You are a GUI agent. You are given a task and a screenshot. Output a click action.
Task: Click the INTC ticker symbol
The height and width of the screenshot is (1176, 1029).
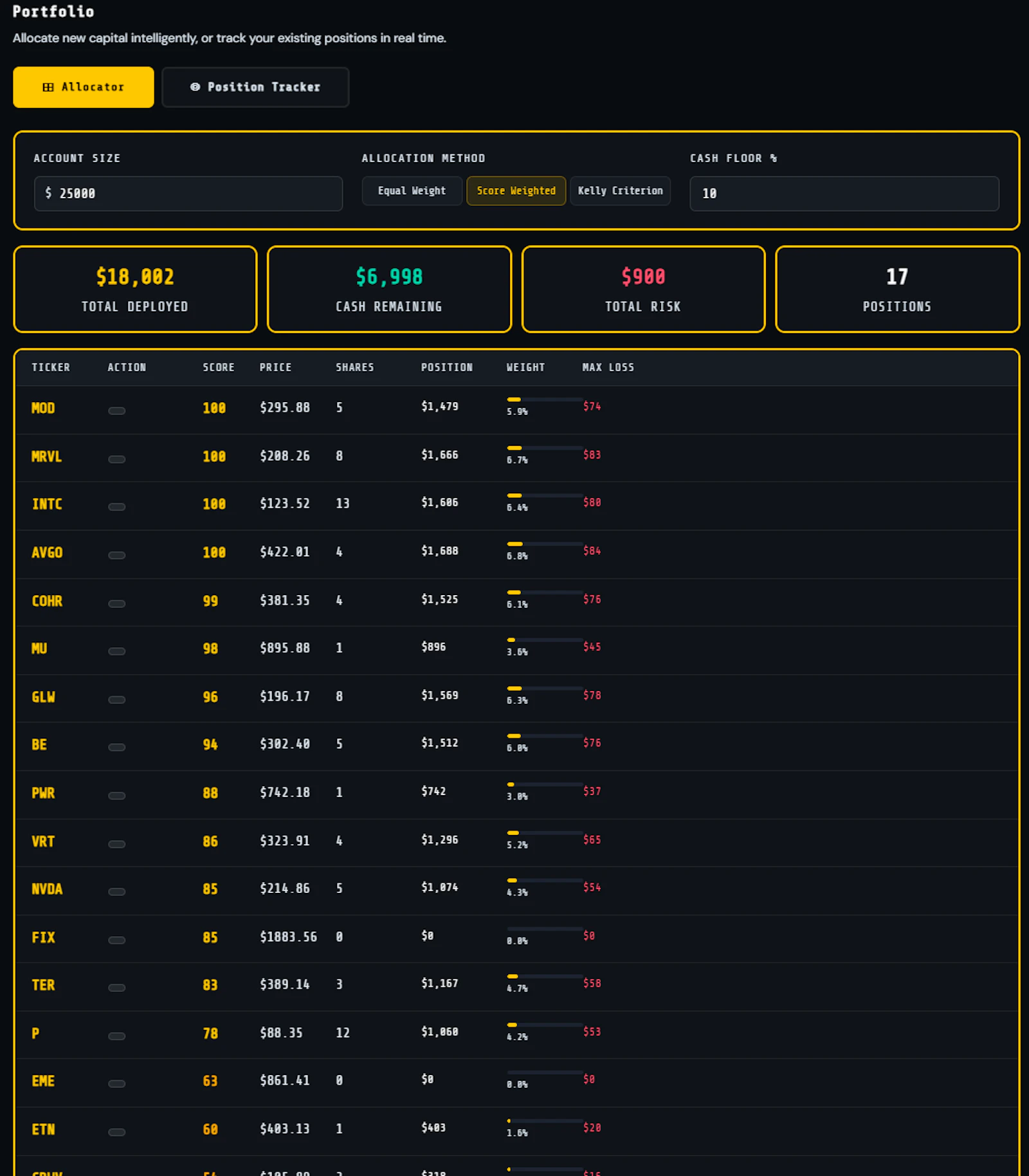click(x=46, y=504)
